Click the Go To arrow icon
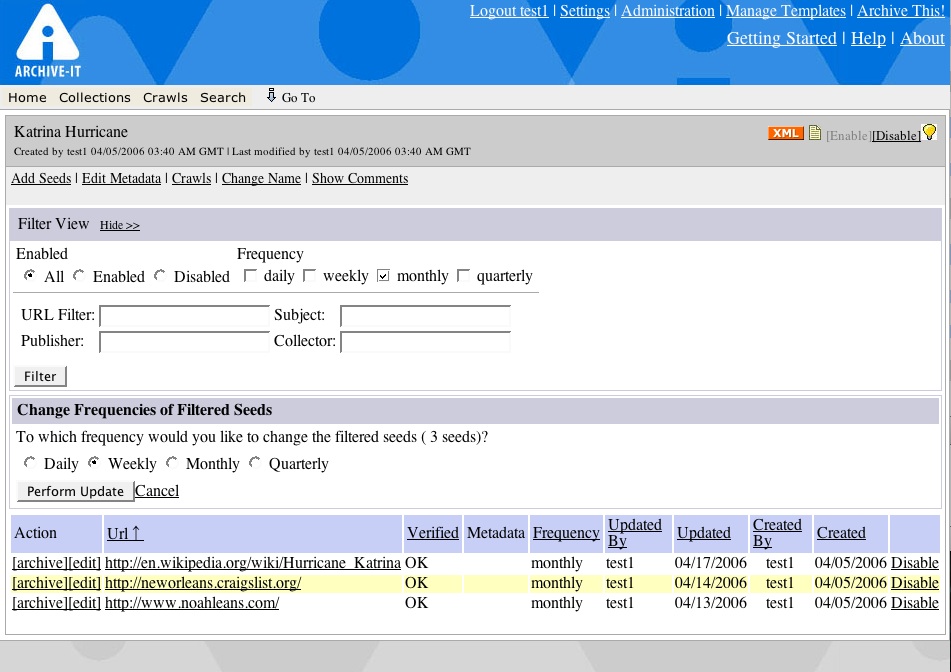Image resolution: width=951 pixels, height=672 pixels. (x=271, y=96)
